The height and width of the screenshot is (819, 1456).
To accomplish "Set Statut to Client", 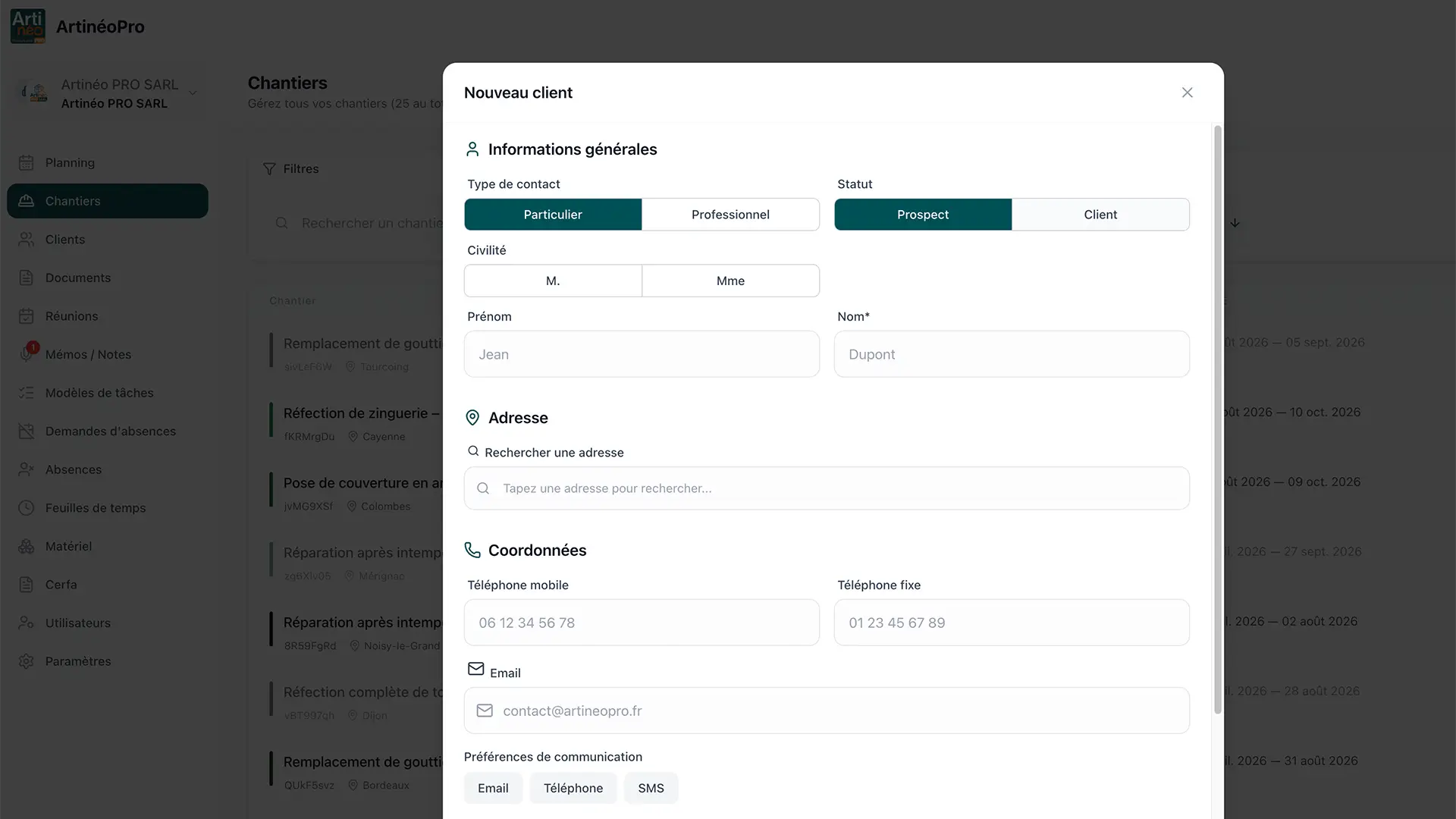I will pyautogui.click(x=1100, y=215).
